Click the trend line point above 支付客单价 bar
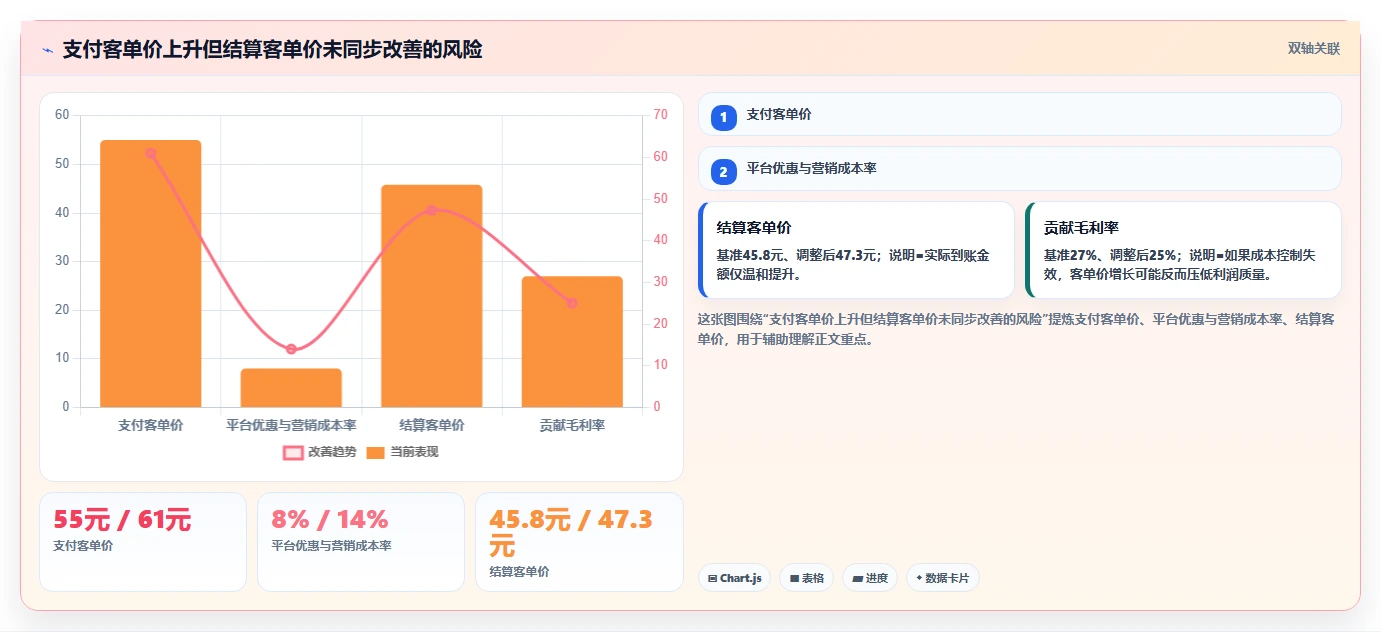 tap(151, 153)
